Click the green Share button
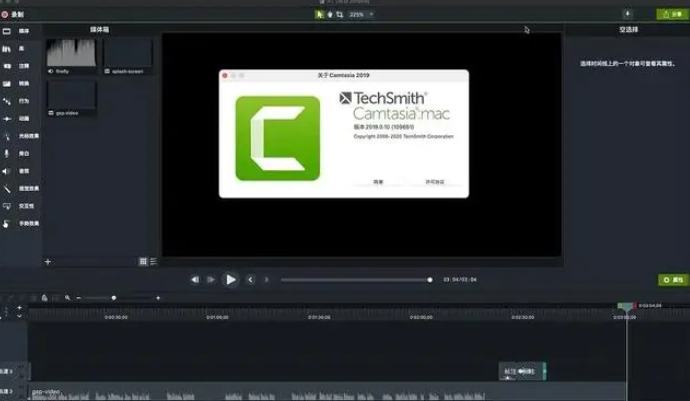690x401 pixels. (671, 14)
